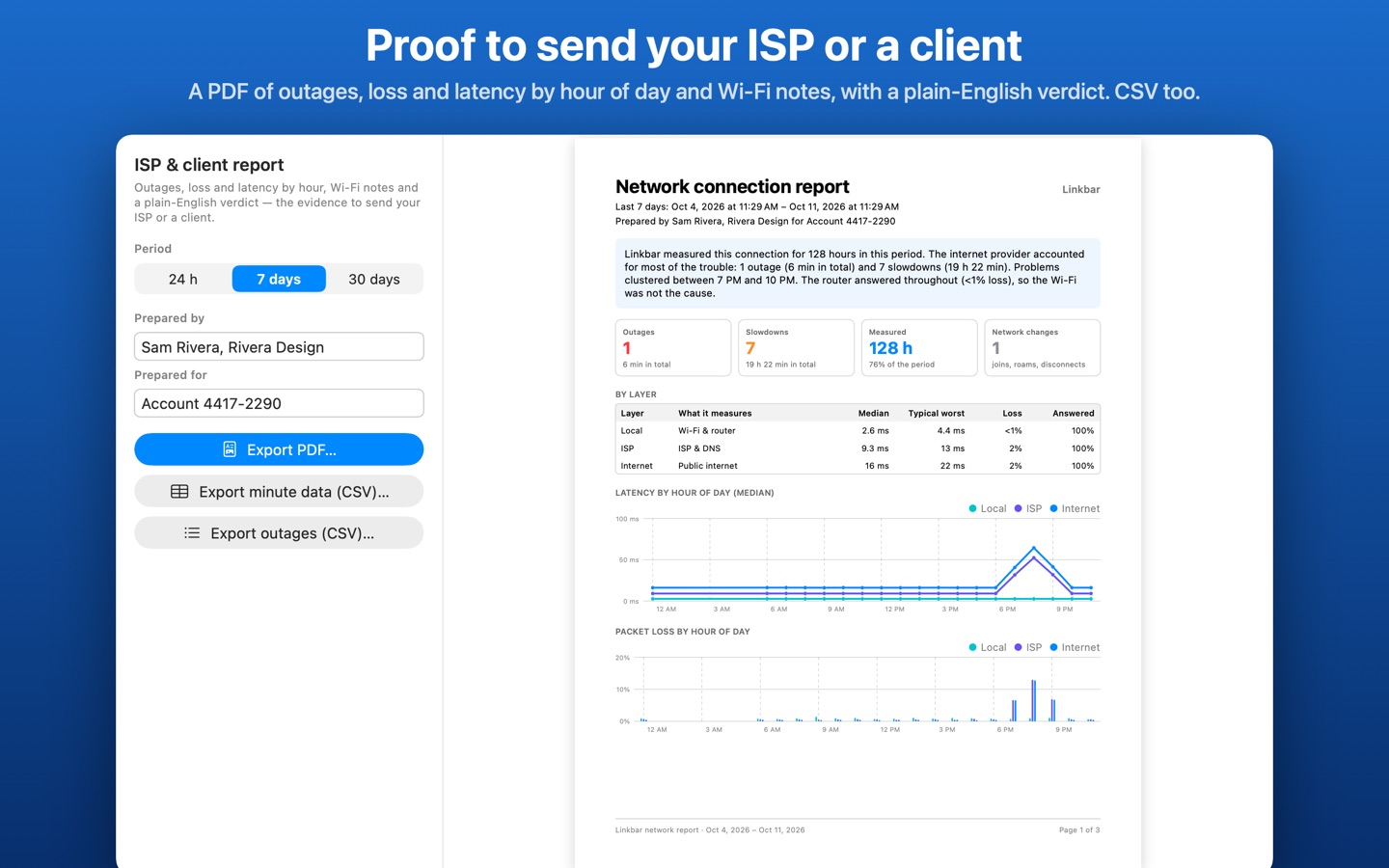This screenshot has height=868, width=1389.
Task: Click the 'By layer' section label
Action: tap(636, 394)
